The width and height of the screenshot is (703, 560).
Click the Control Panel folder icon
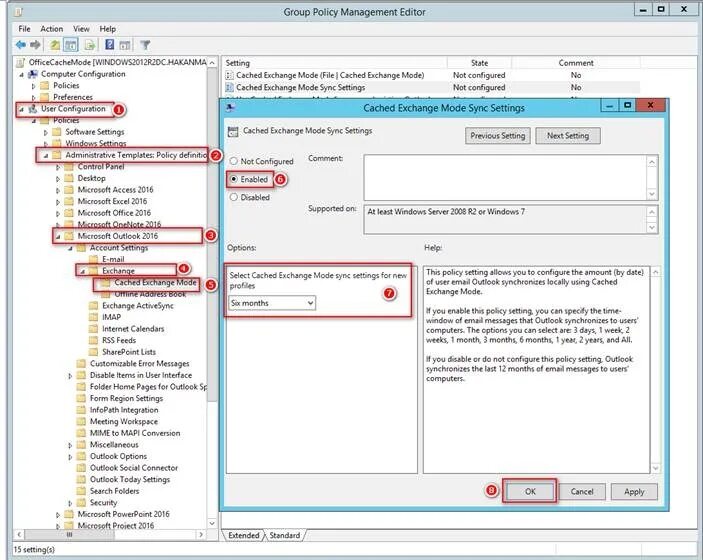coord(69,167)
